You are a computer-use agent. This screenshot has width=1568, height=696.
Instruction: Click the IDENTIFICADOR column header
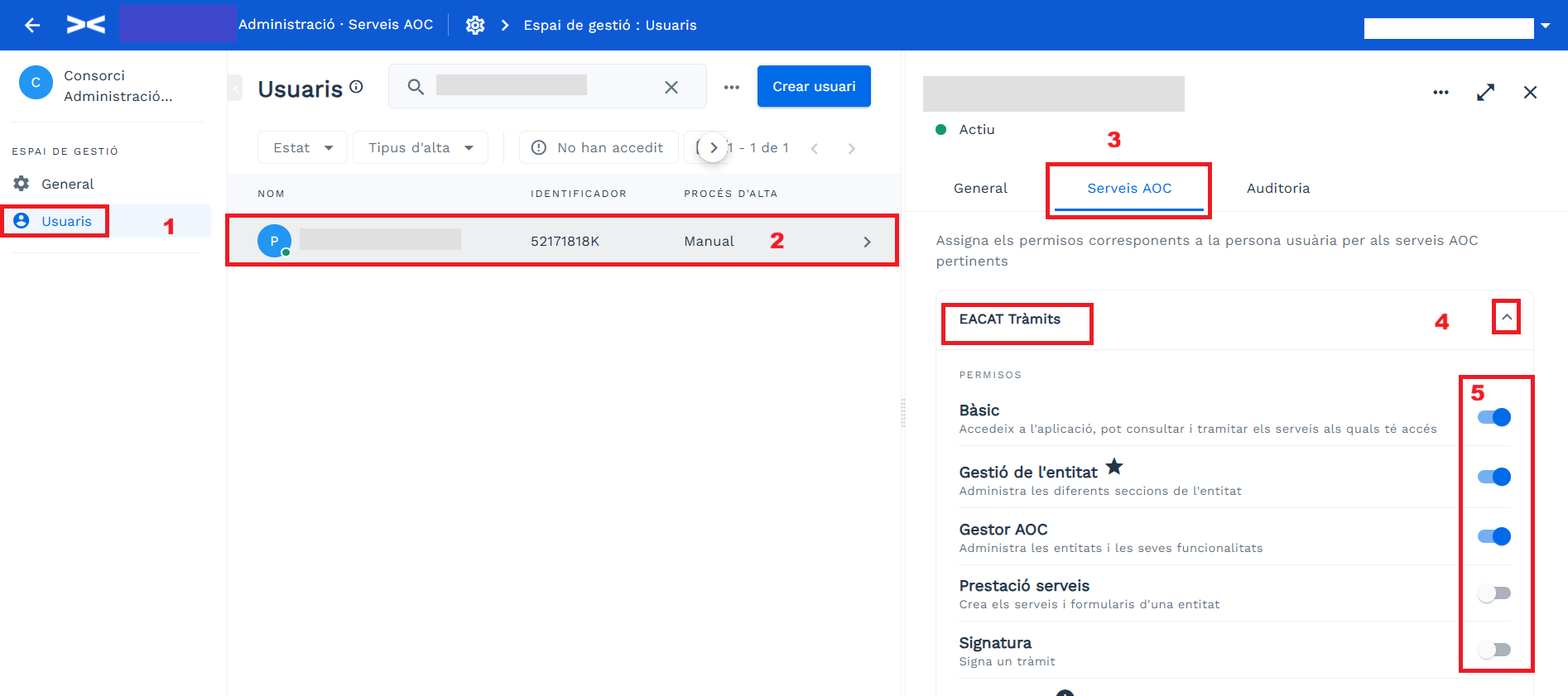(x=579, y=194)
